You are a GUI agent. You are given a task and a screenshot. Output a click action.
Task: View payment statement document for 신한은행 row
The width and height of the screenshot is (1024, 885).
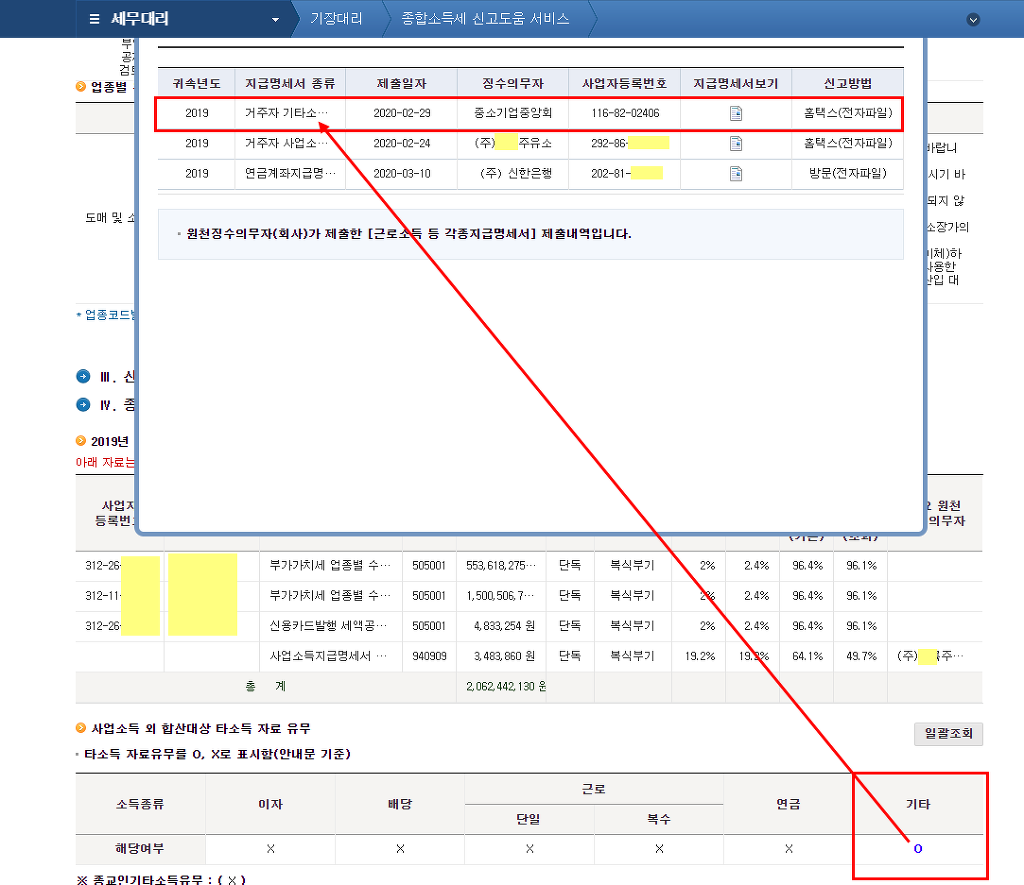pos(736,174)
